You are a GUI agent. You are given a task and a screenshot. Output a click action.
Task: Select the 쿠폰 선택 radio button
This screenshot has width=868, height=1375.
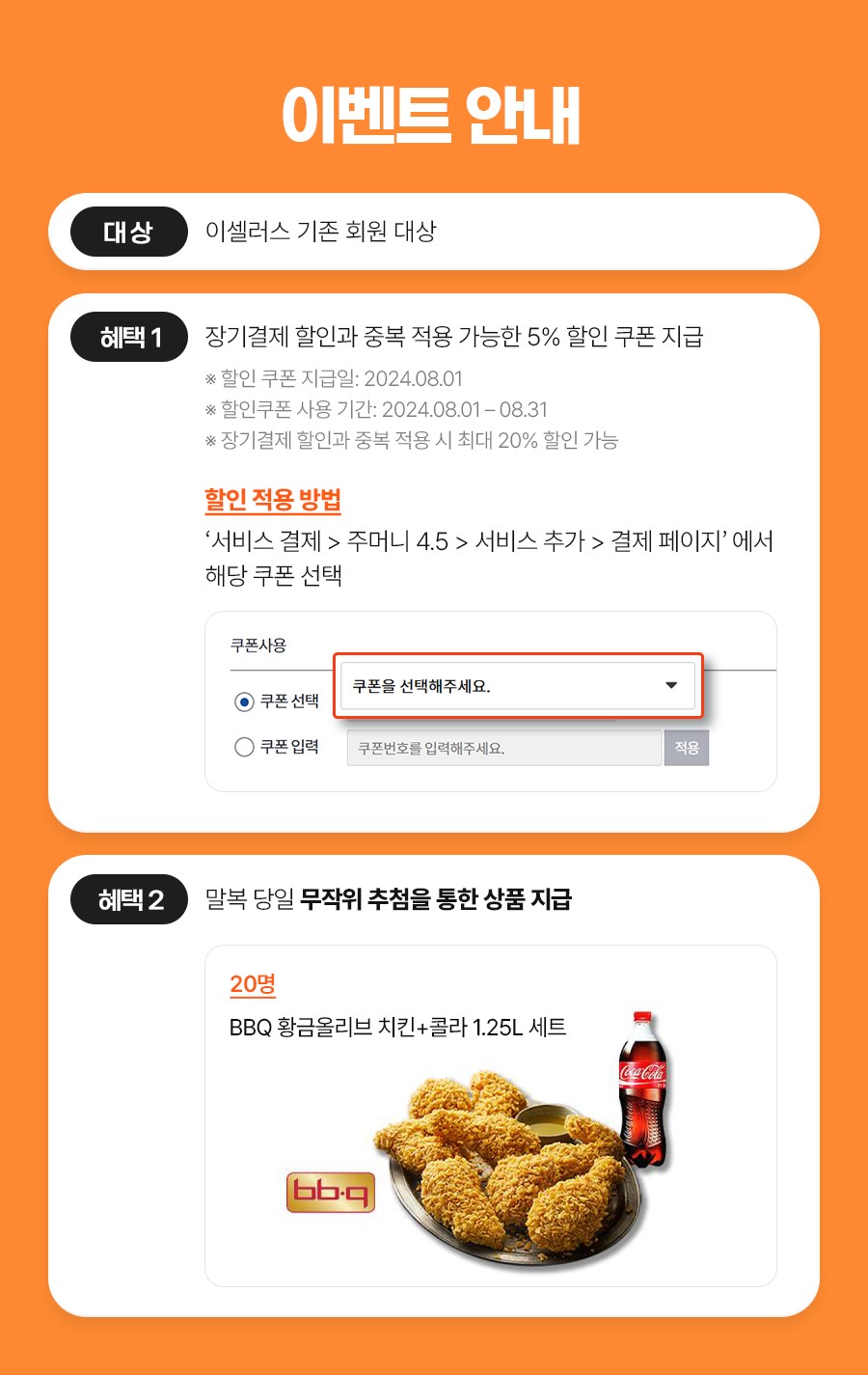pos(244,701)
